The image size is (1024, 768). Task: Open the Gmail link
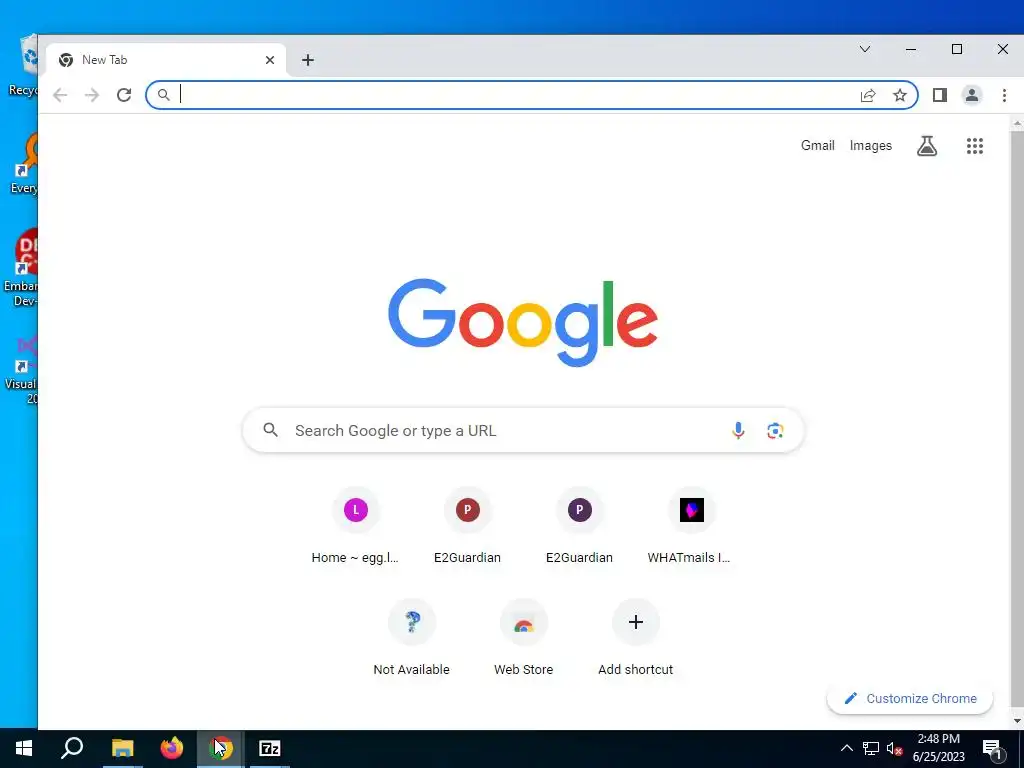(x=818, y=146)
